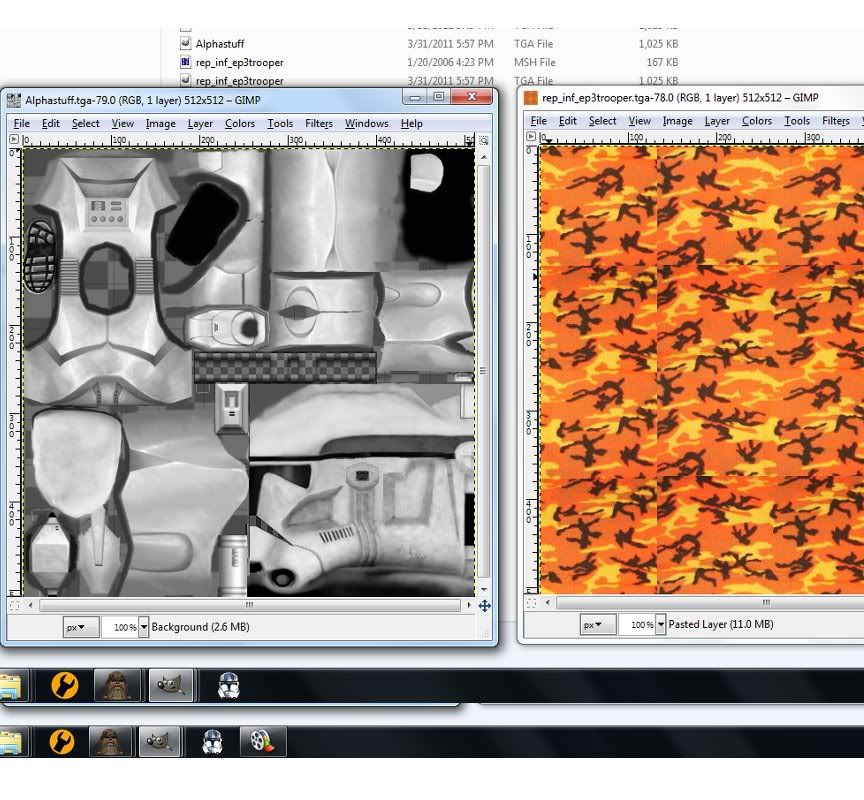
Task: Toggle Quick Mask in the Alphastuff window
Action: (14, 606)
